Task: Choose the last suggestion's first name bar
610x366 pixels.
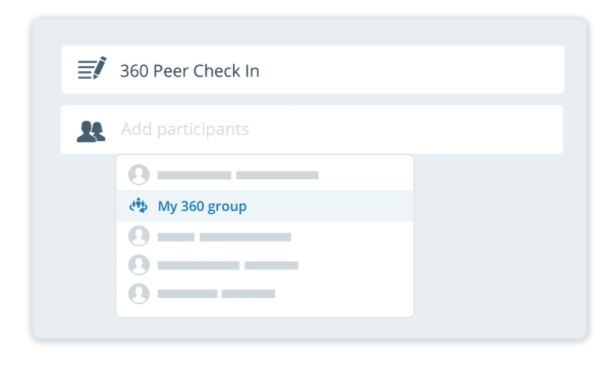Action: coord(188,294)
